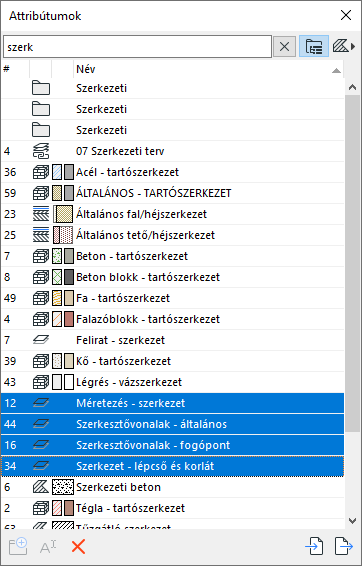Select 'Fa - tartószerkezet' row
This screenshot has width=362, height=566.
coord(173,298)
